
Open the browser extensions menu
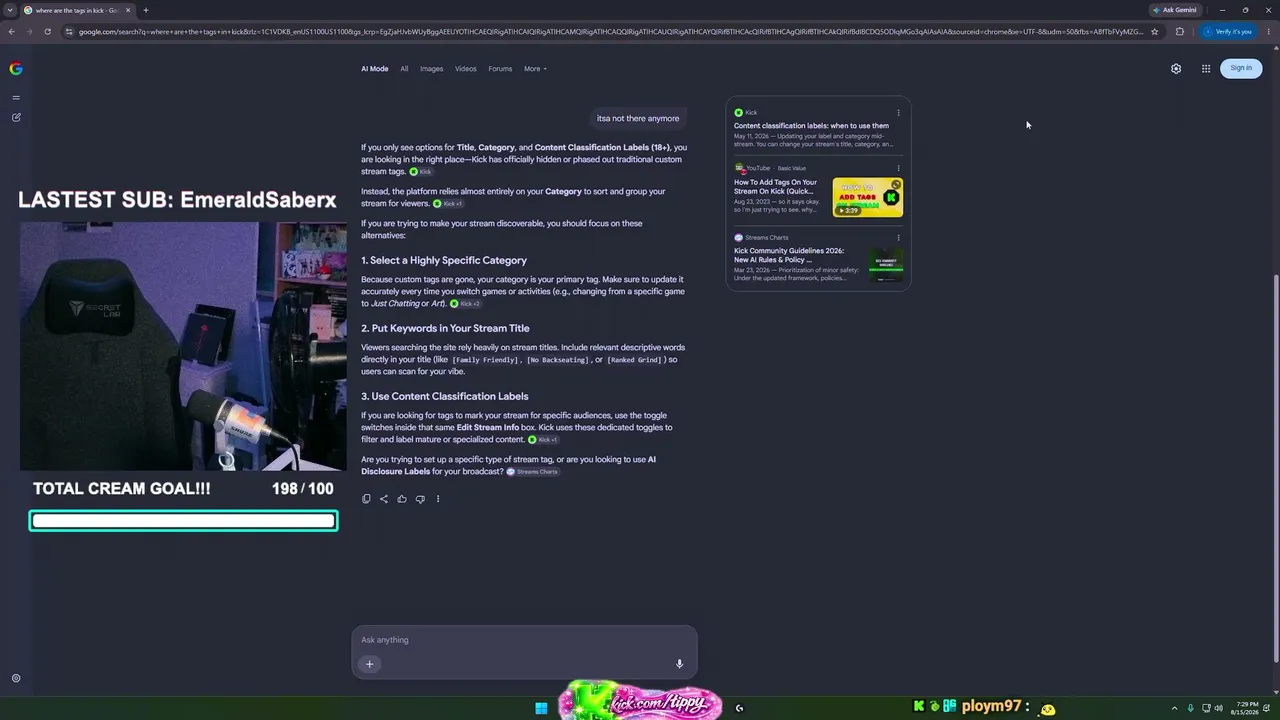pyautogui.click(x=1180, y=31)
